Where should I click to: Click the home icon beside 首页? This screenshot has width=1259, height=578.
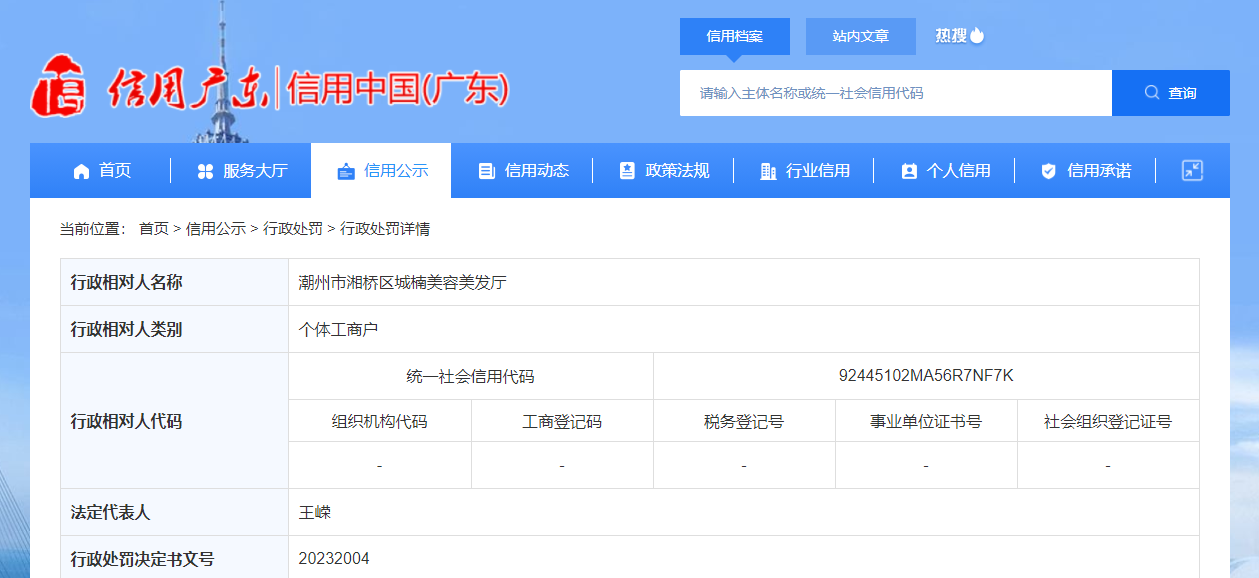(82, 171)
